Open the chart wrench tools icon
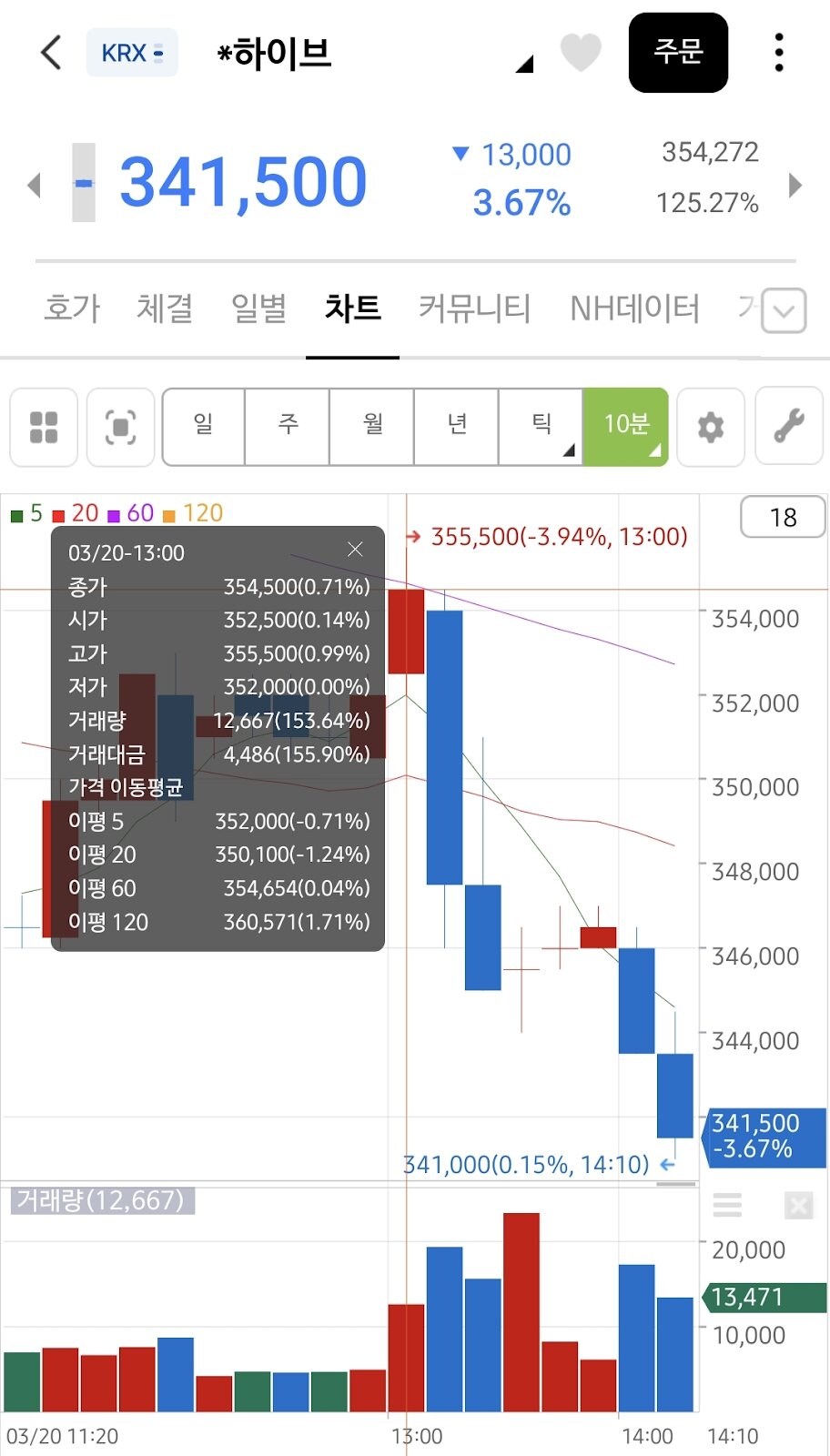The width and height of the screenshot is (830, 1456). pos(789,427)
